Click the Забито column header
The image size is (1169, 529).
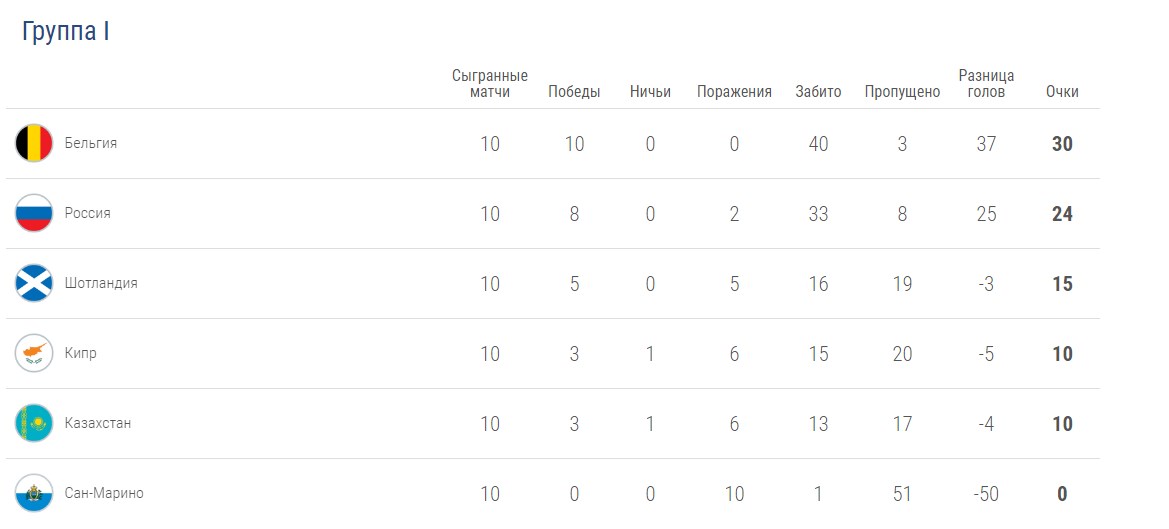(x=818, y=92)
